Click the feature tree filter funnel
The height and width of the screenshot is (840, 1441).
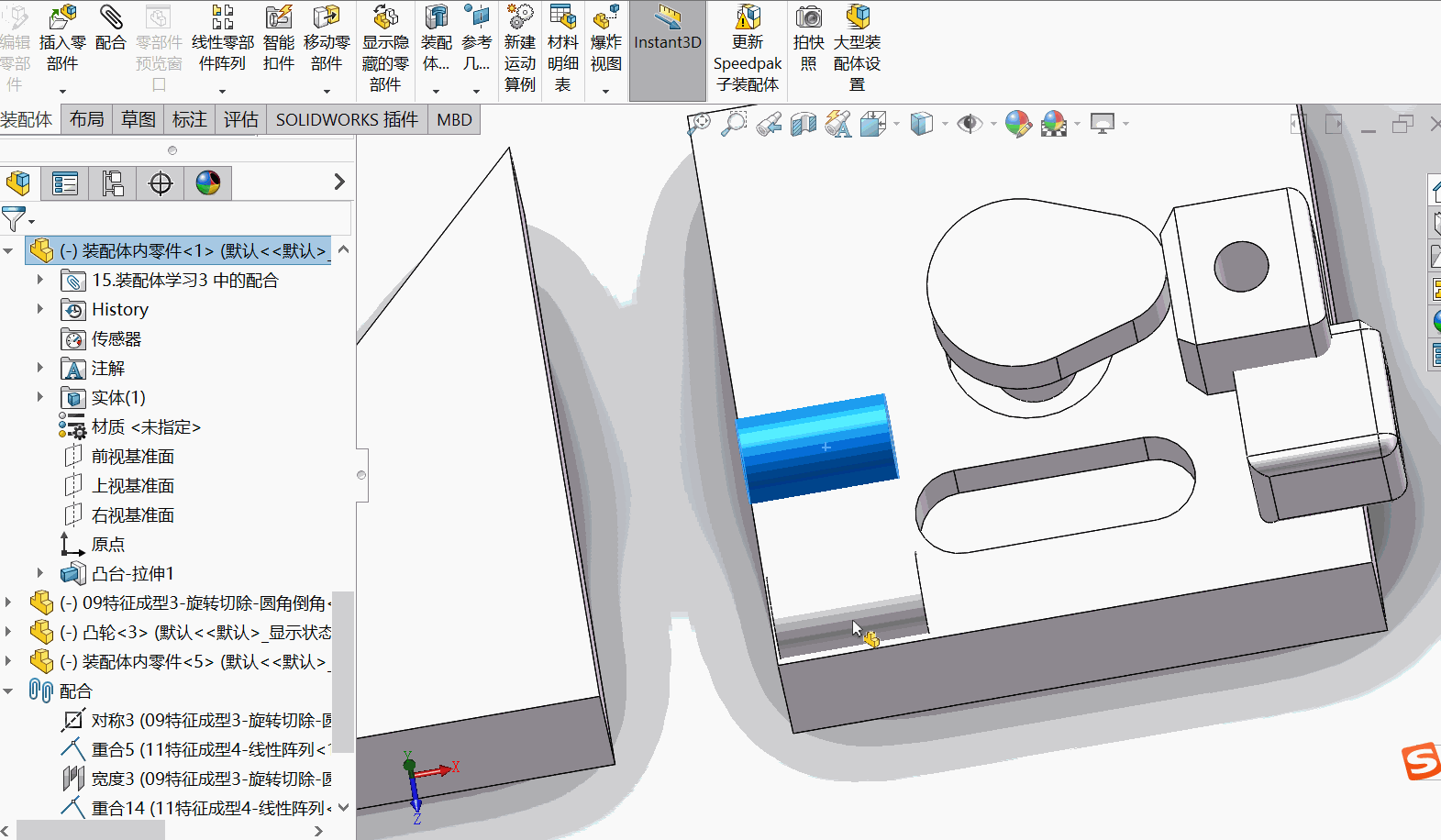pyautogui.click(x=14, y=219)
